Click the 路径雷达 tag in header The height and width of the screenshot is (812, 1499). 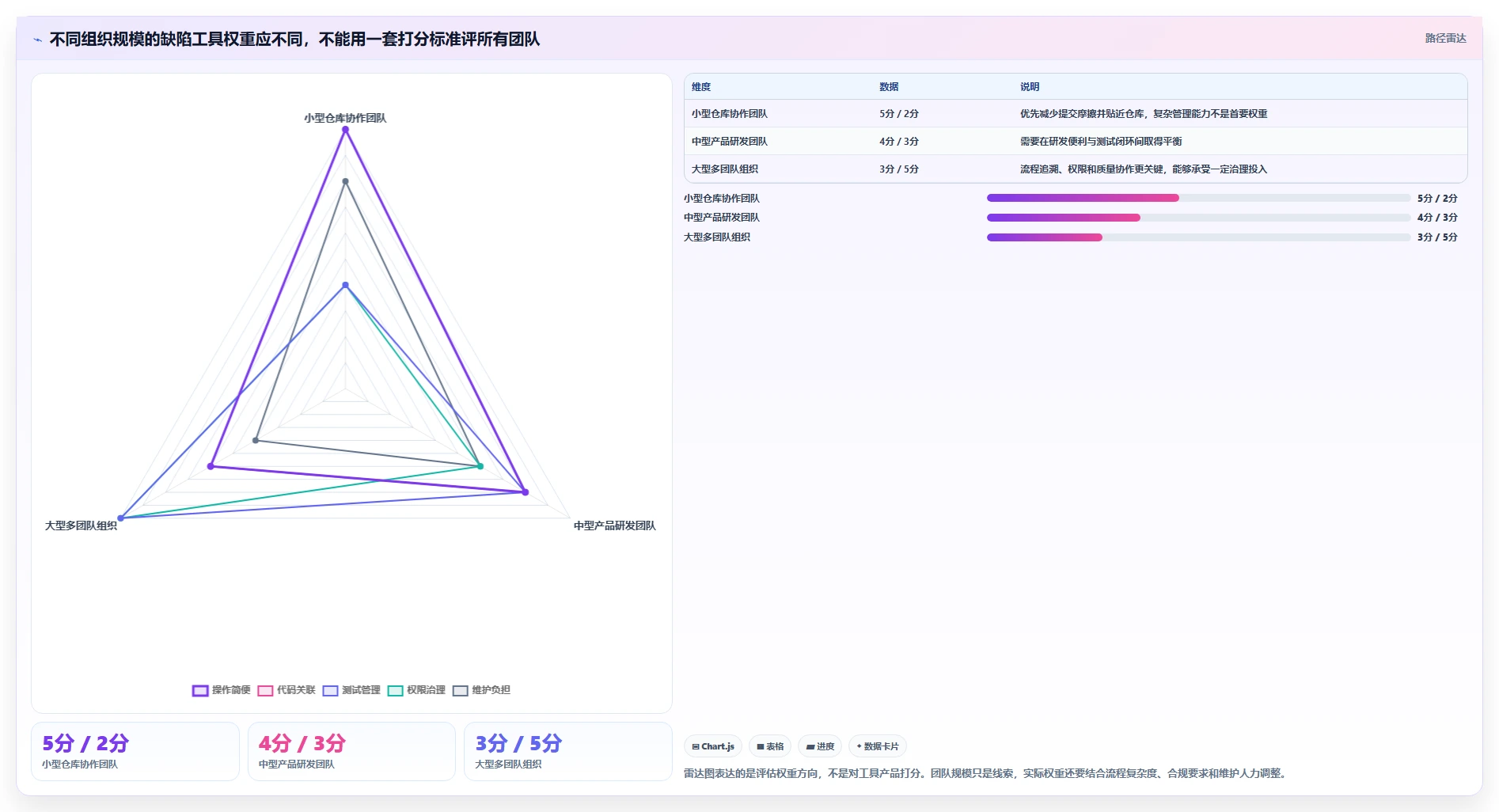tap(1445, 38)
